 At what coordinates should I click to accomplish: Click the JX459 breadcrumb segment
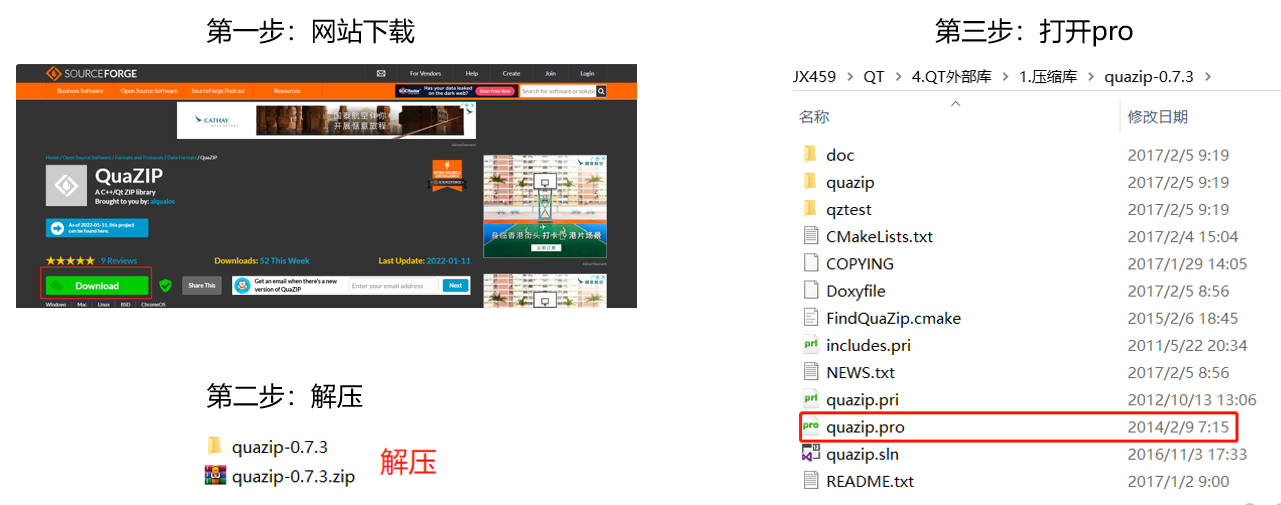815,77
